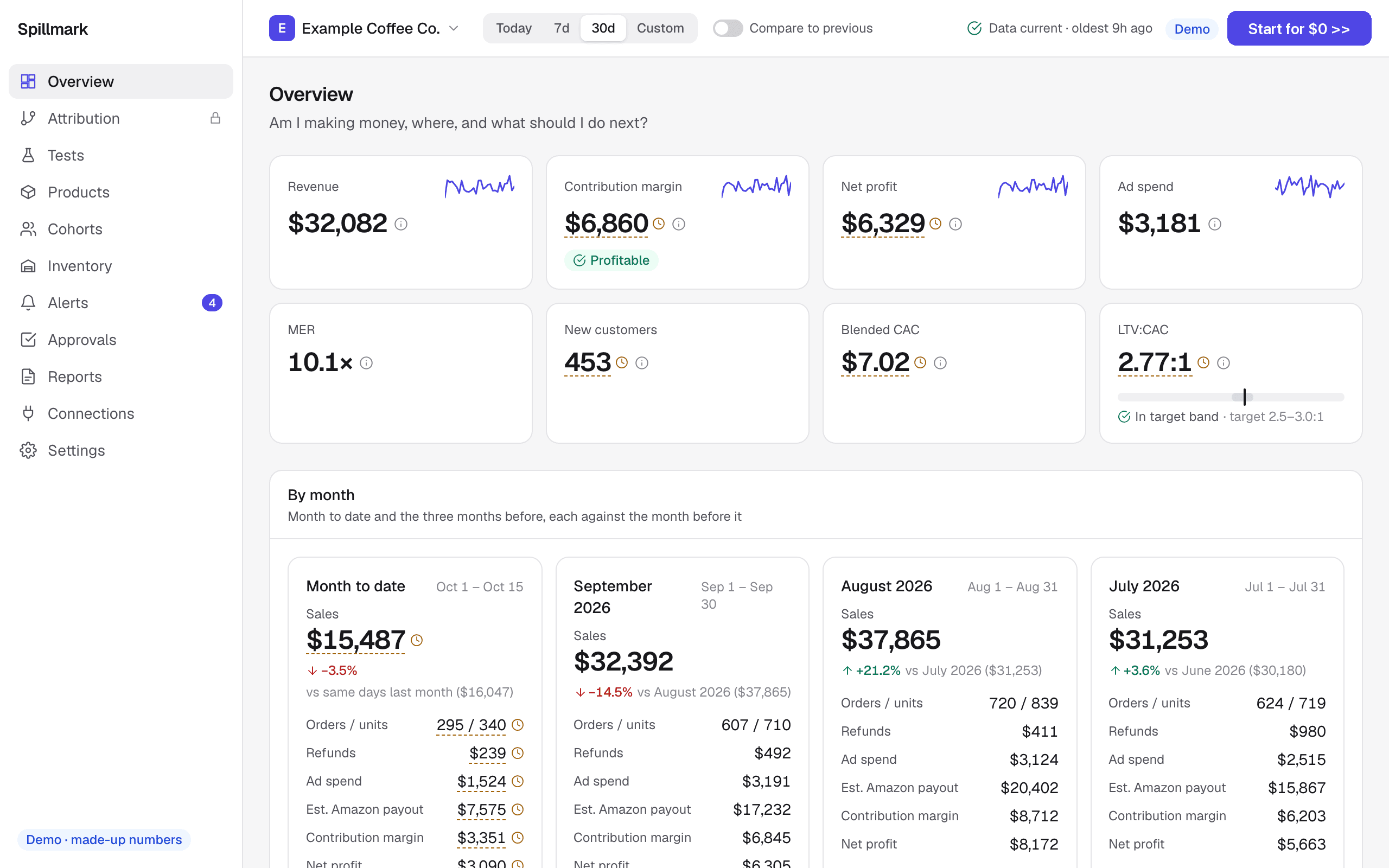The width and height of the screenshot is (1389, 868).
Task: Click the info icon beside Blended CAC $7.02
Action: [x=940, y=363]
